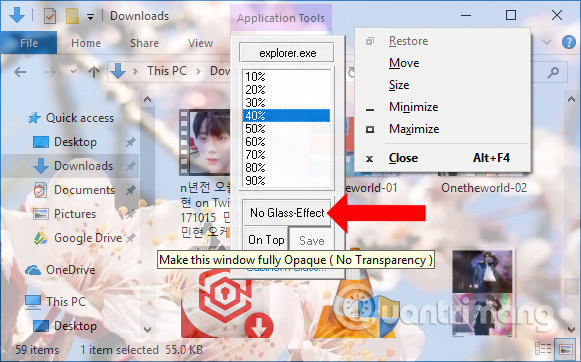Click the explorer.exe button
The height and width of the screenshot is (362, 581).
[286, 53]
